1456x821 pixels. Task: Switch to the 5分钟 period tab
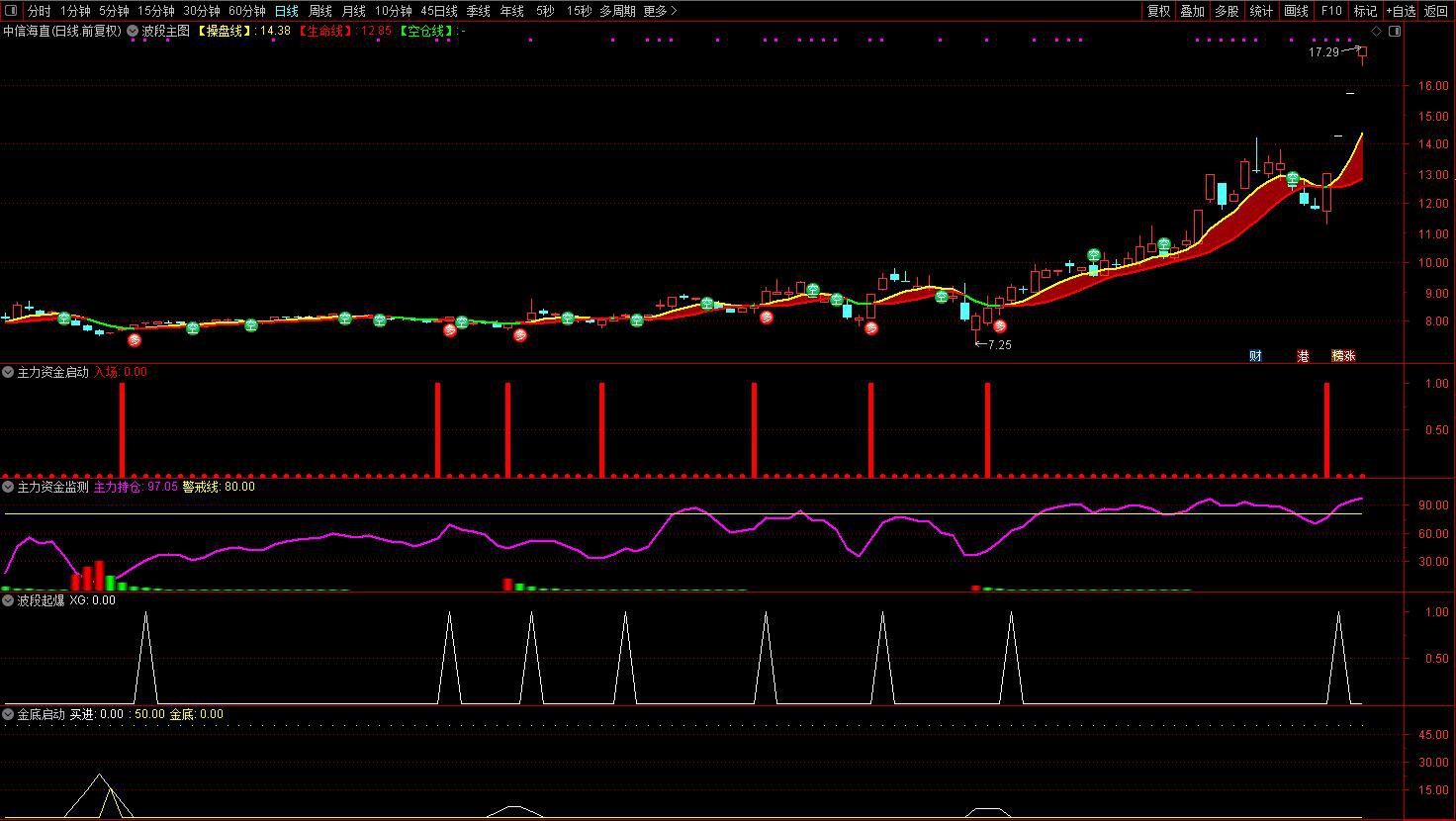114,11
